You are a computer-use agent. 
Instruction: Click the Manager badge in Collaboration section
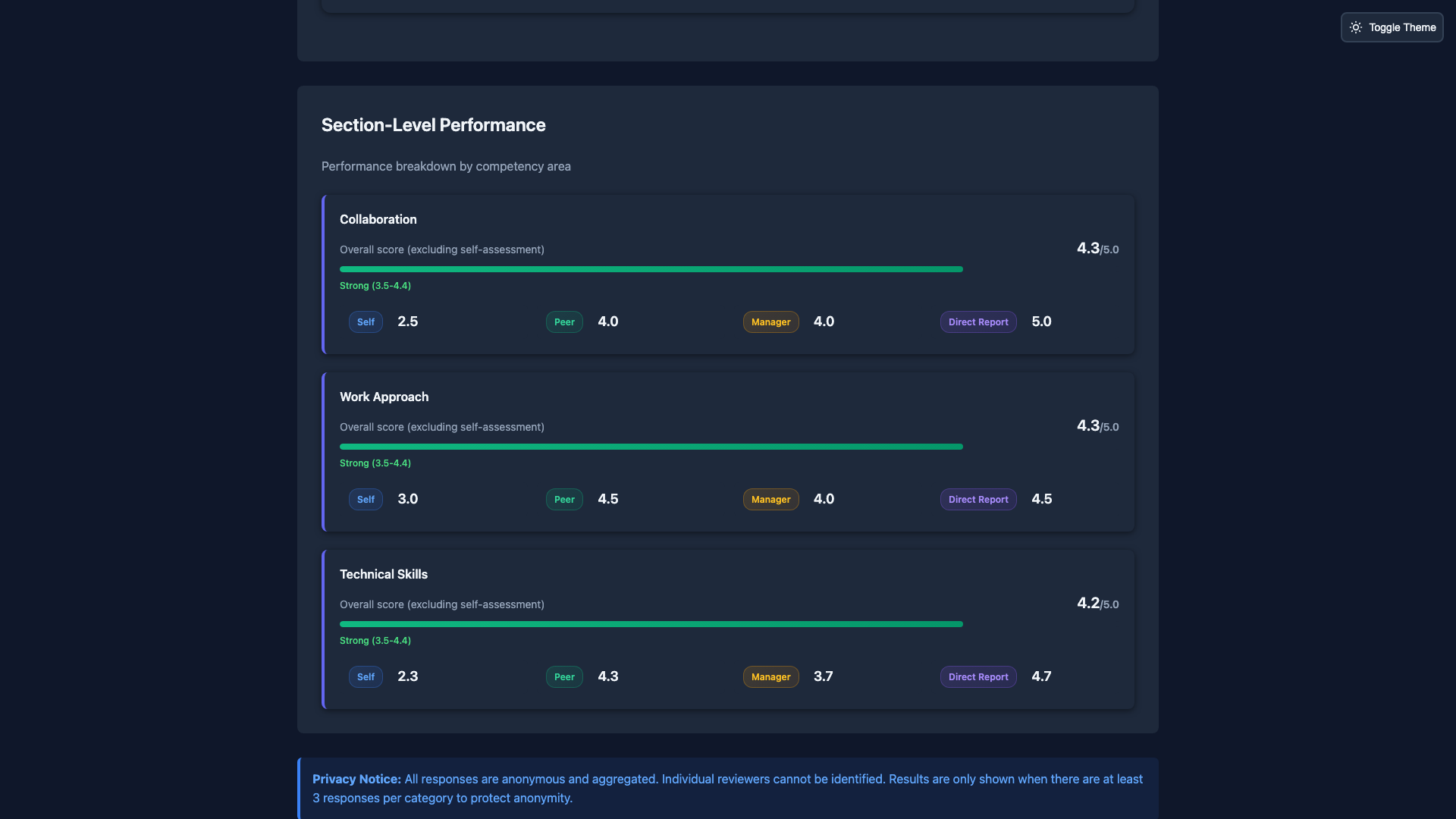(770, 322)
